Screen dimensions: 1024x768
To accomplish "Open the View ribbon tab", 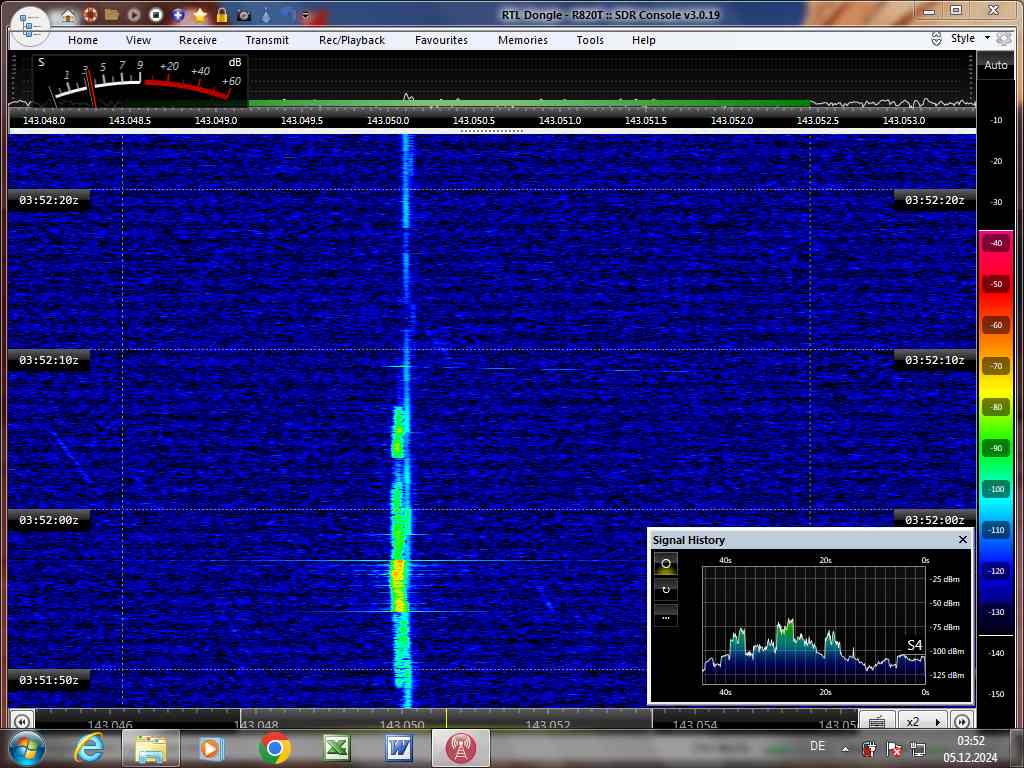I will [138, 40].
